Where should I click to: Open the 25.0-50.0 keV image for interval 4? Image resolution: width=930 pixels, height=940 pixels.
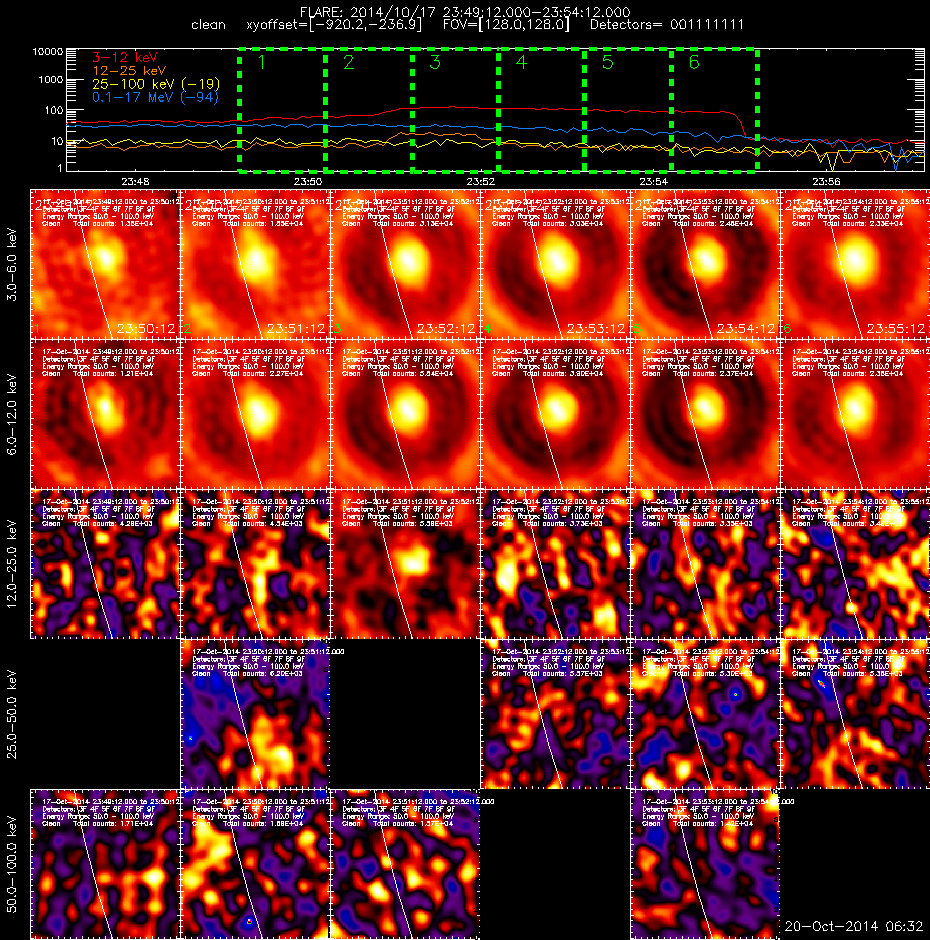click(555, 714)
